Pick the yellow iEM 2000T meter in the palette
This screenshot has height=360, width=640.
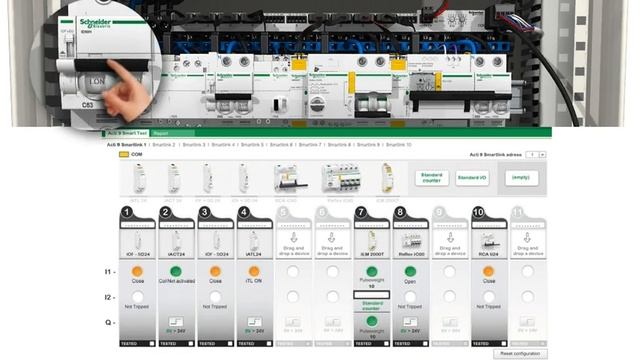point(386,178)
